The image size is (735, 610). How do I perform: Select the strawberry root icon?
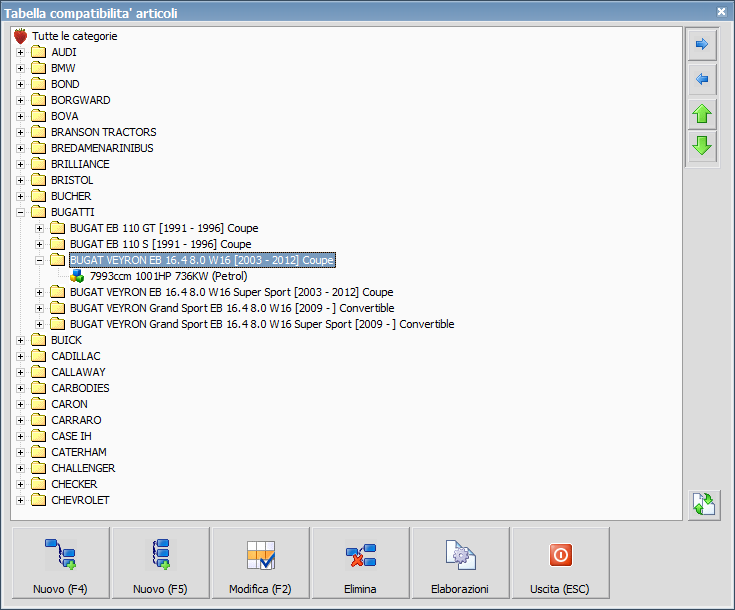(x=21, y=36)
